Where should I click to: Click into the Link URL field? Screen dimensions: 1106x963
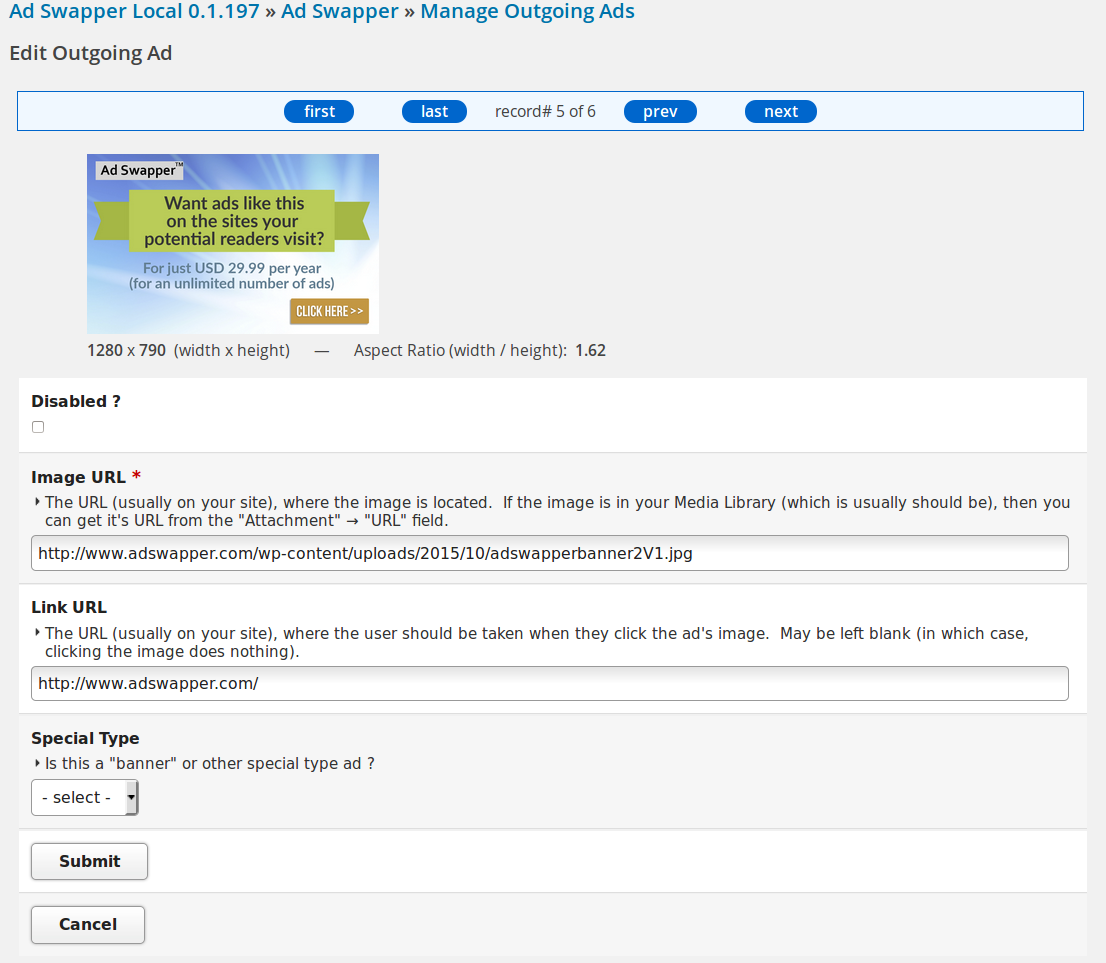(549, 684)
